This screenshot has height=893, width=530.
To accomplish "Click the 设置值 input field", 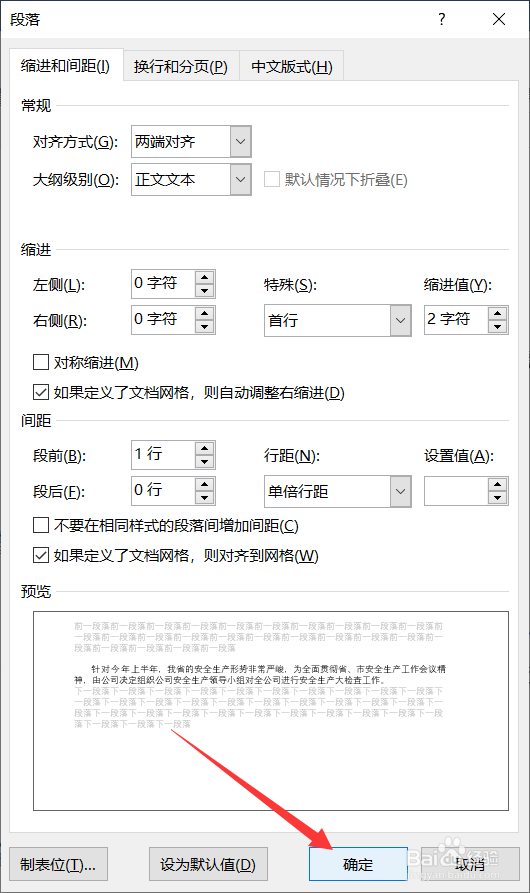I will tap(456, 491).
